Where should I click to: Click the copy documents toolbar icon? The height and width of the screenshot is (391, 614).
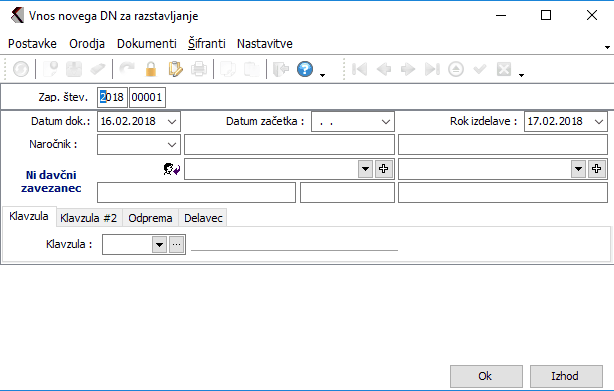[x=228, y=69]
